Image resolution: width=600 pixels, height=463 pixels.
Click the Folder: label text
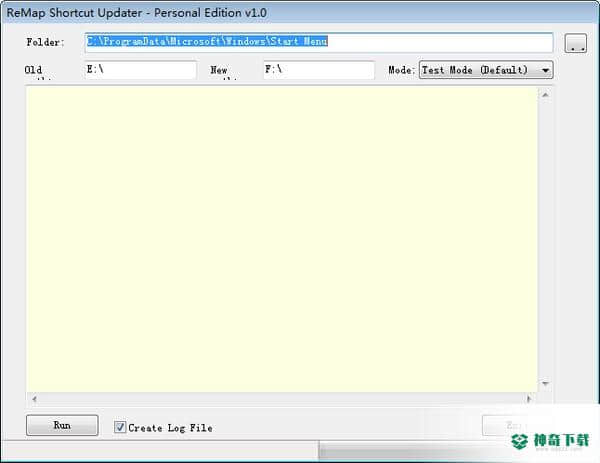(45, 42)
